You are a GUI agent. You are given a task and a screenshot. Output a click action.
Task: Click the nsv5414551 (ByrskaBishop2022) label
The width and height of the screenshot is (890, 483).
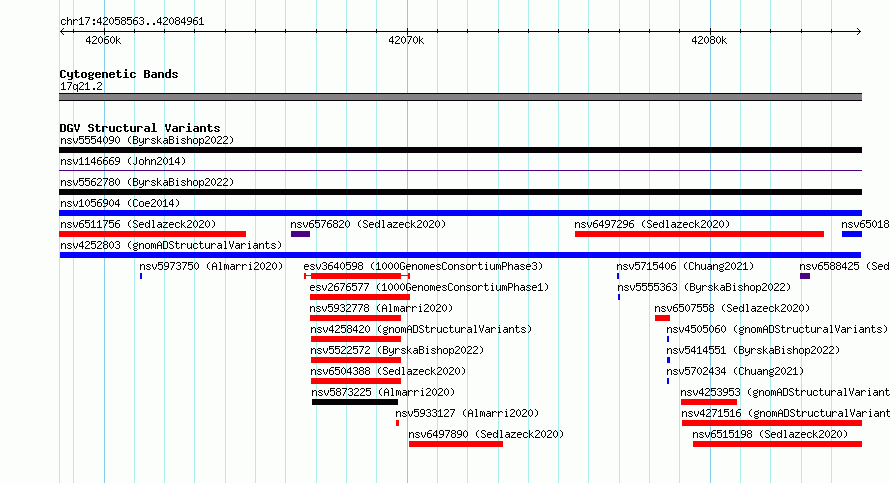(x=753, y=350)
